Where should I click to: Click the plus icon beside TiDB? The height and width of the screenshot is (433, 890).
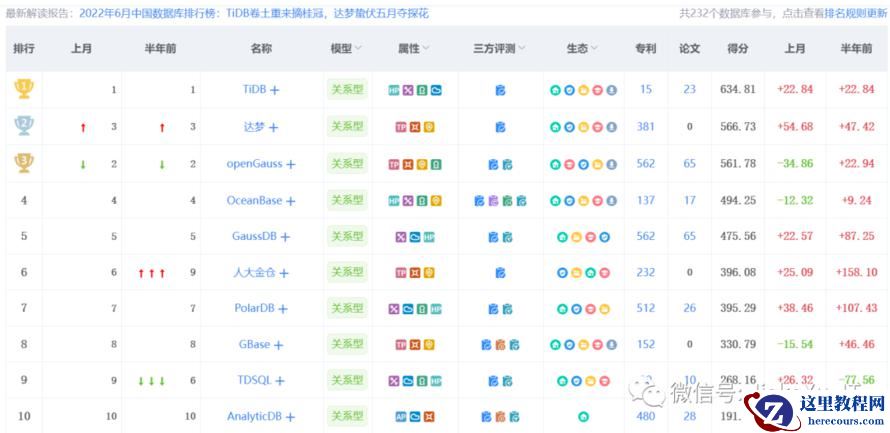pos(275,90)
